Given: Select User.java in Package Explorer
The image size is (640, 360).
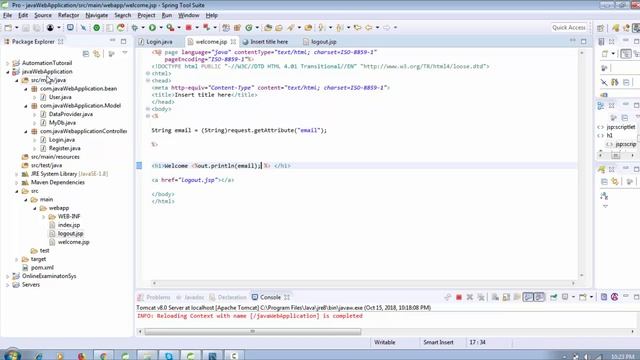Looking at the screenshot, I should [x=60, y=97].
